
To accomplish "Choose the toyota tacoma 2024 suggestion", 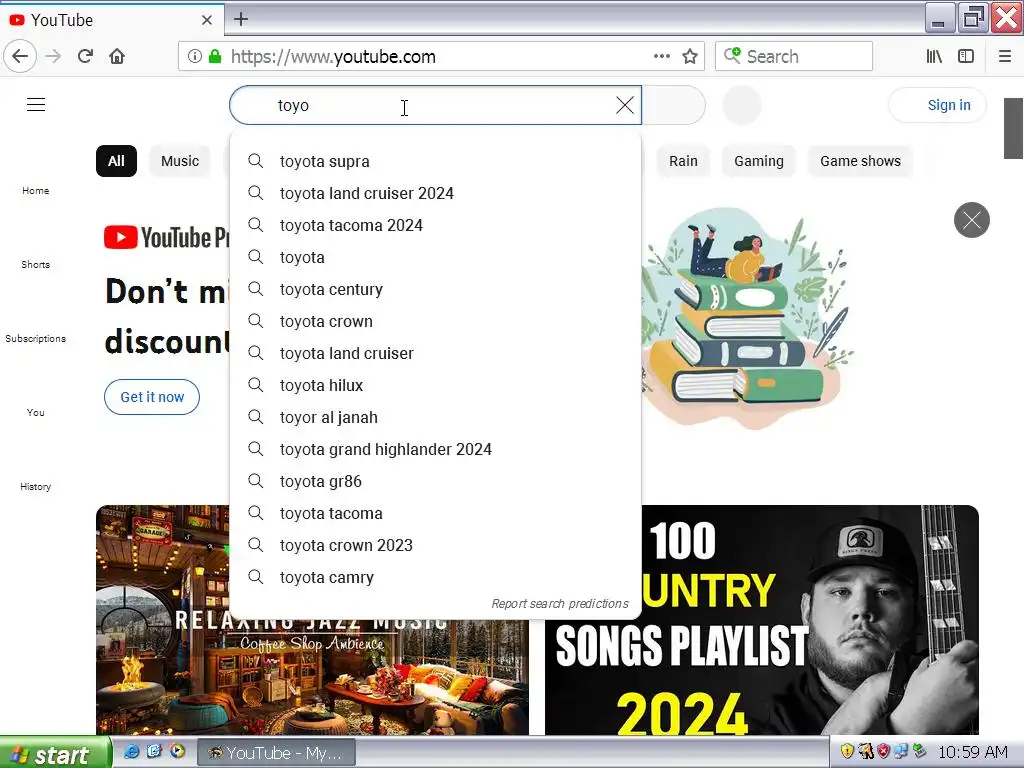I will point(435,225).
